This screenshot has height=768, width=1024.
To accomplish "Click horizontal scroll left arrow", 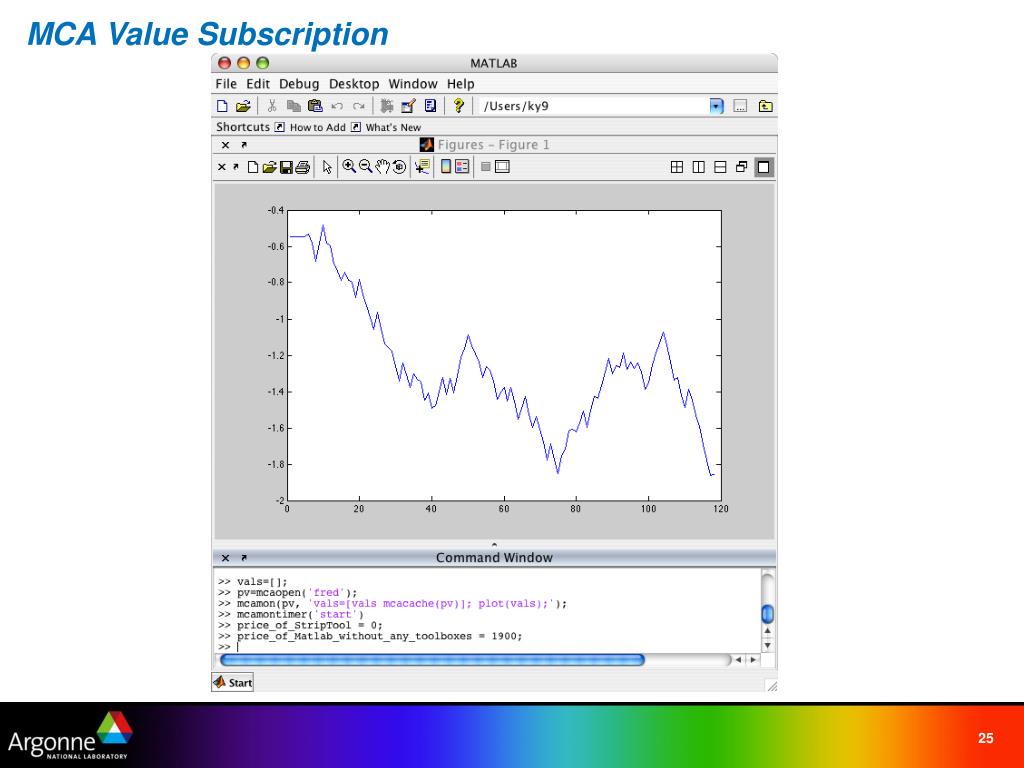I will click(738, 660).
